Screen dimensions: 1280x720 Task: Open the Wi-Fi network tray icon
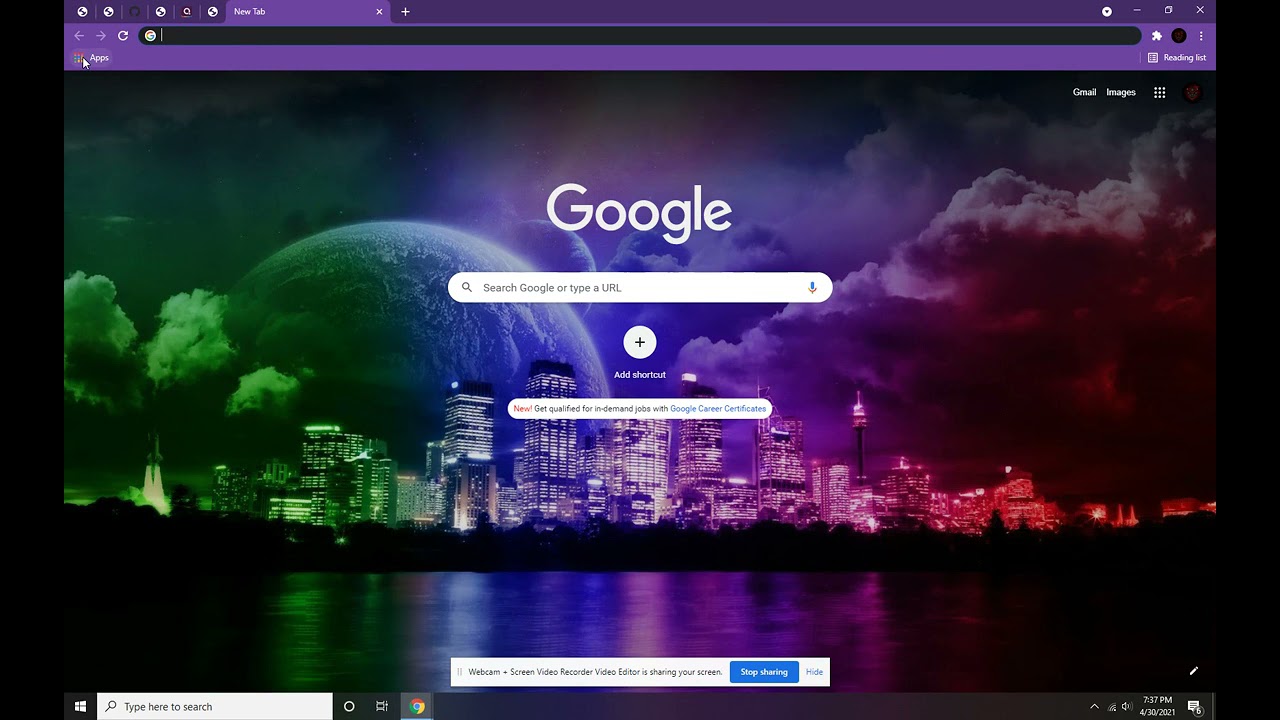click(x=1112, y=707)
